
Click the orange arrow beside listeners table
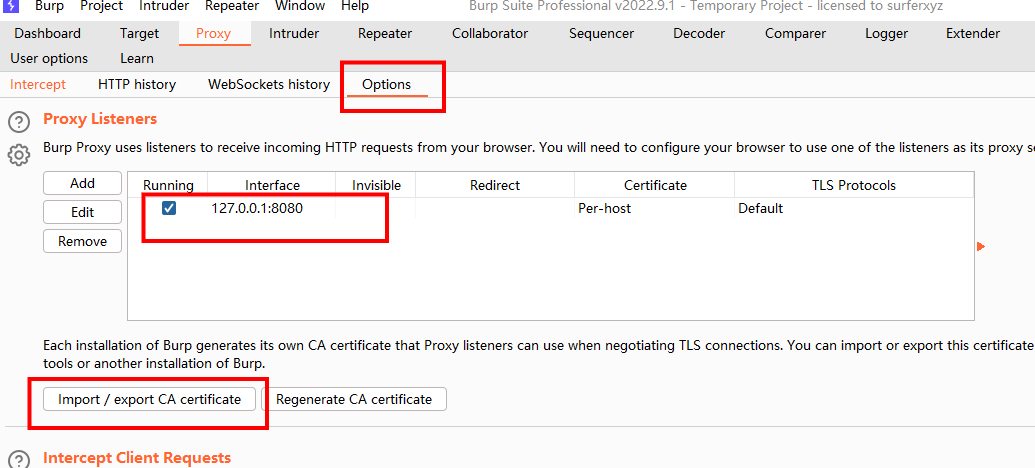click(x=981, y=247)
